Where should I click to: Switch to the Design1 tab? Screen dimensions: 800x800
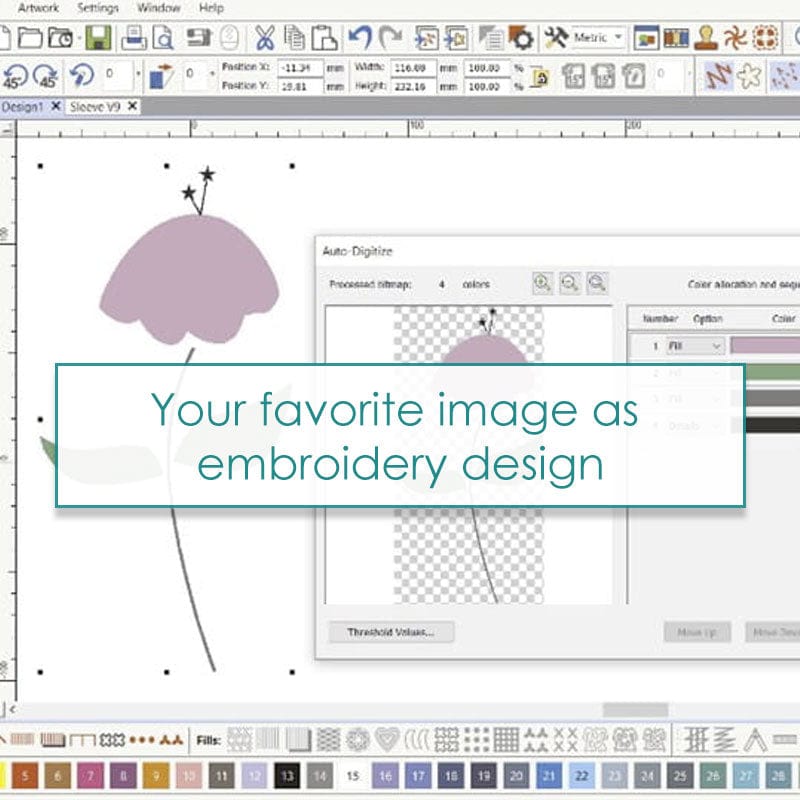click(x=22, y=106)
